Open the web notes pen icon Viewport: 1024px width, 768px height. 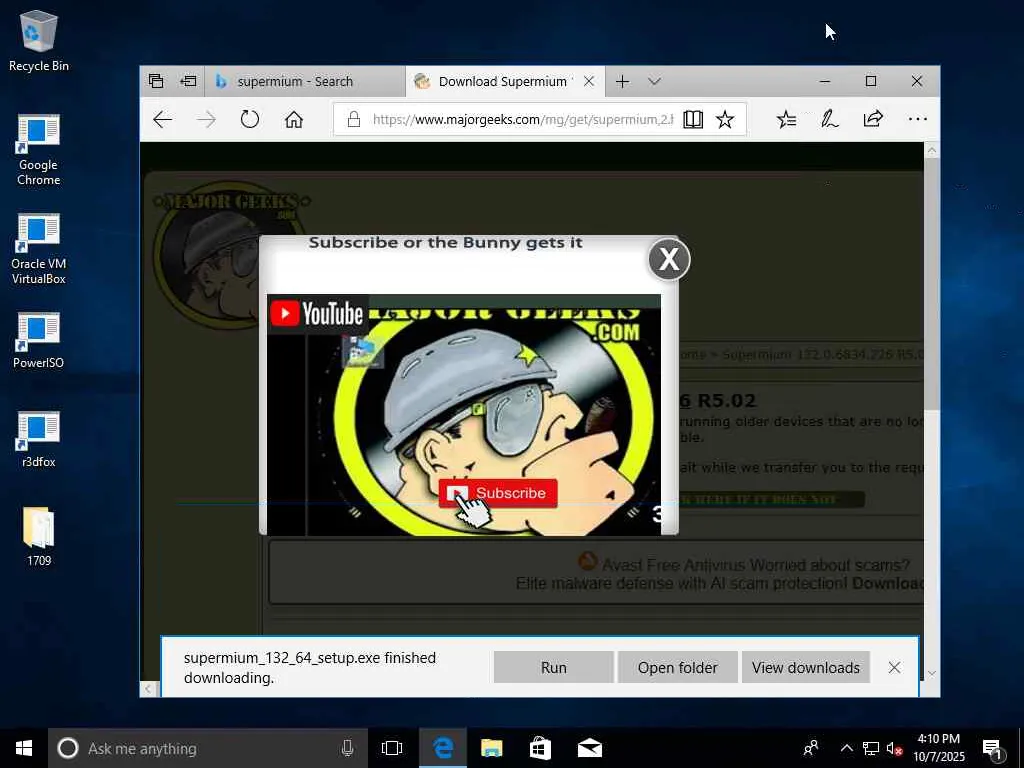coord(829,120)
